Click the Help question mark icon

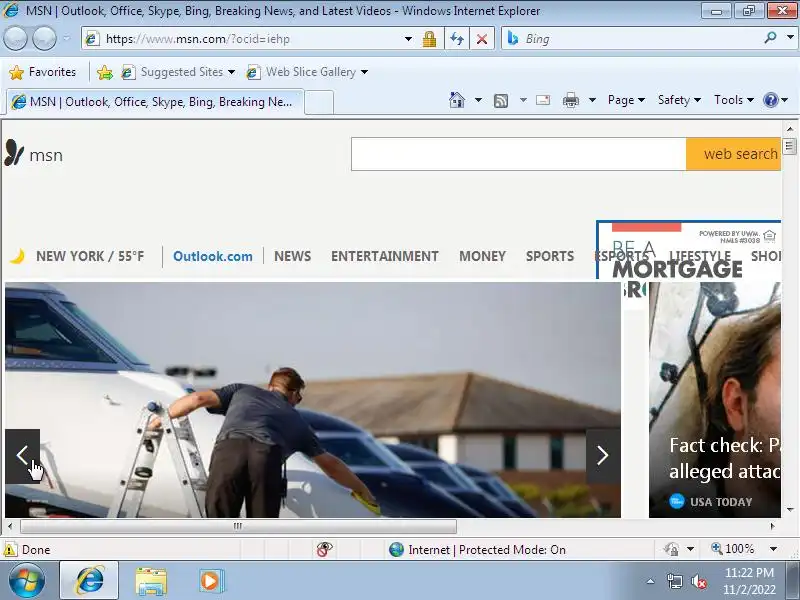click(770, 100)
